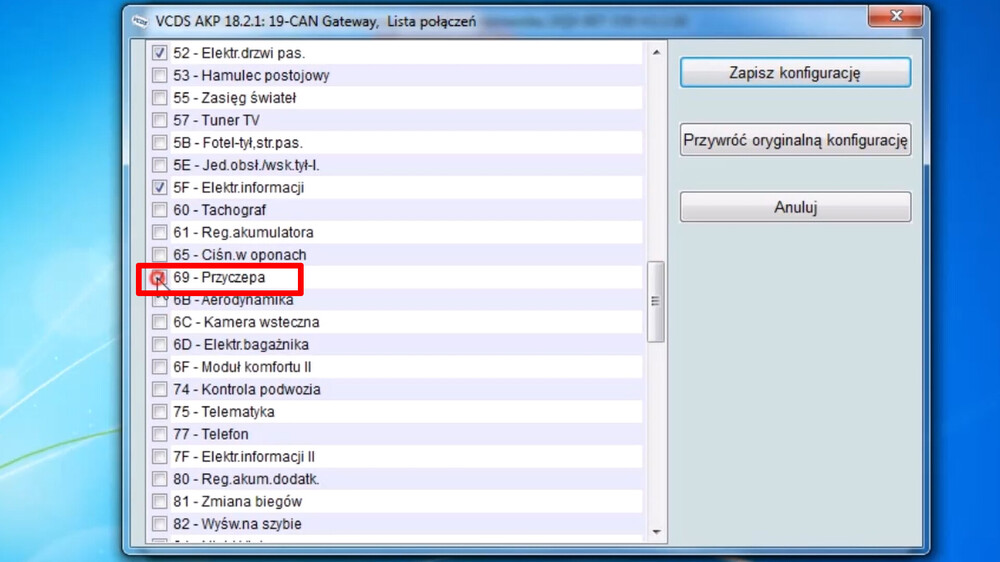Check the 57 - Tuner TV box
This screenshot has height=562, width=1000.
(x=159, y=121)
